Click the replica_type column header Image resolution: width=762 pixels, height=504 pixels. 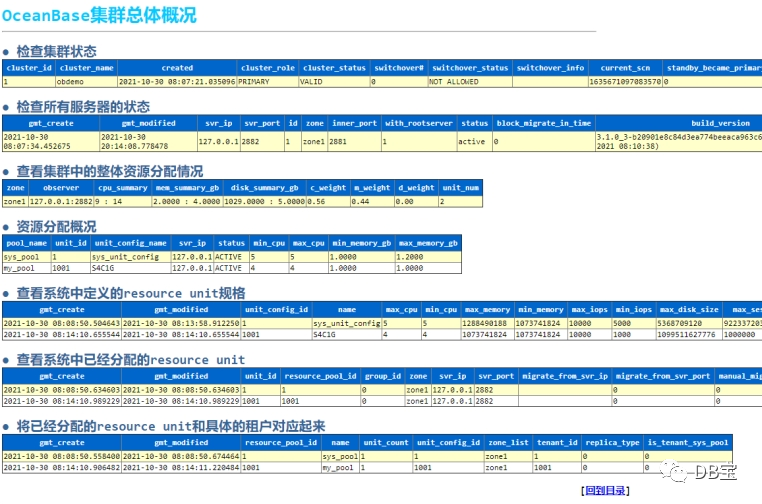[612, 443]
